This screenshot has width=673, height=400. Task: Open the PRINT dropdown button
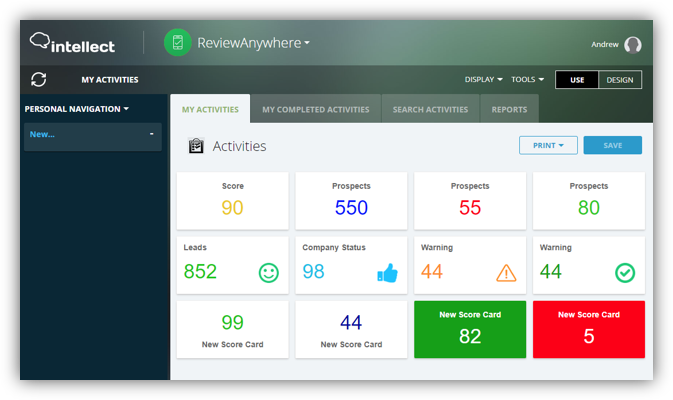pyautogui.click(x=548, y=146)
